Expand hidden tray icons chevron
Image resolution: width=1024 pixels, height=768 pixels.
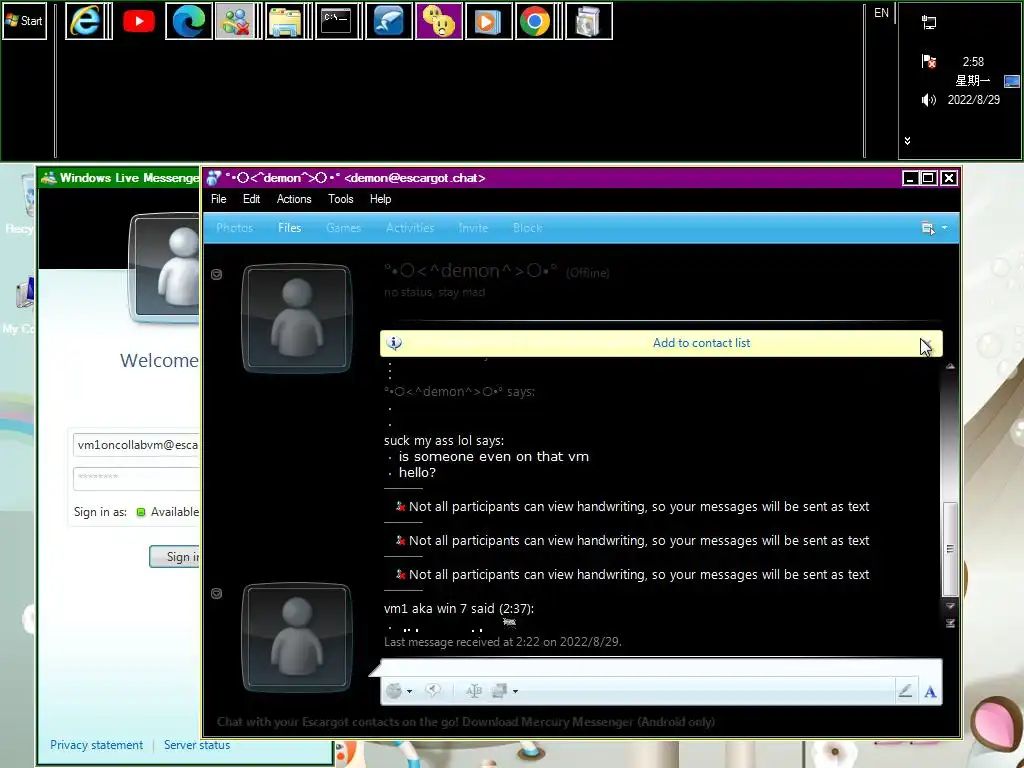pyautogui.click(x=907, y=140)
